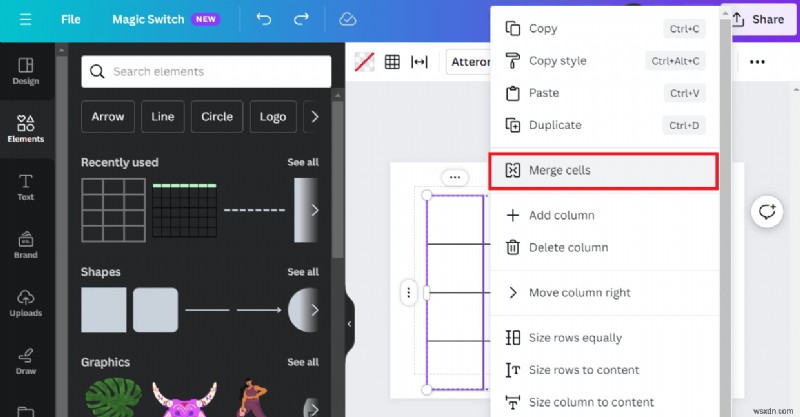800x417 pixels.
Task: Expand Shapes row with chevron
Action: click(x=315, y=310)
